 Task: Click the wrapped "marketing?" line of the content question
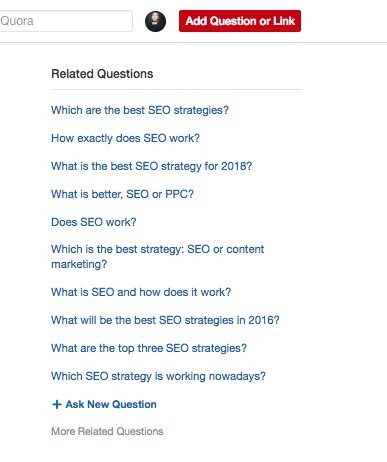pos(79,264)
